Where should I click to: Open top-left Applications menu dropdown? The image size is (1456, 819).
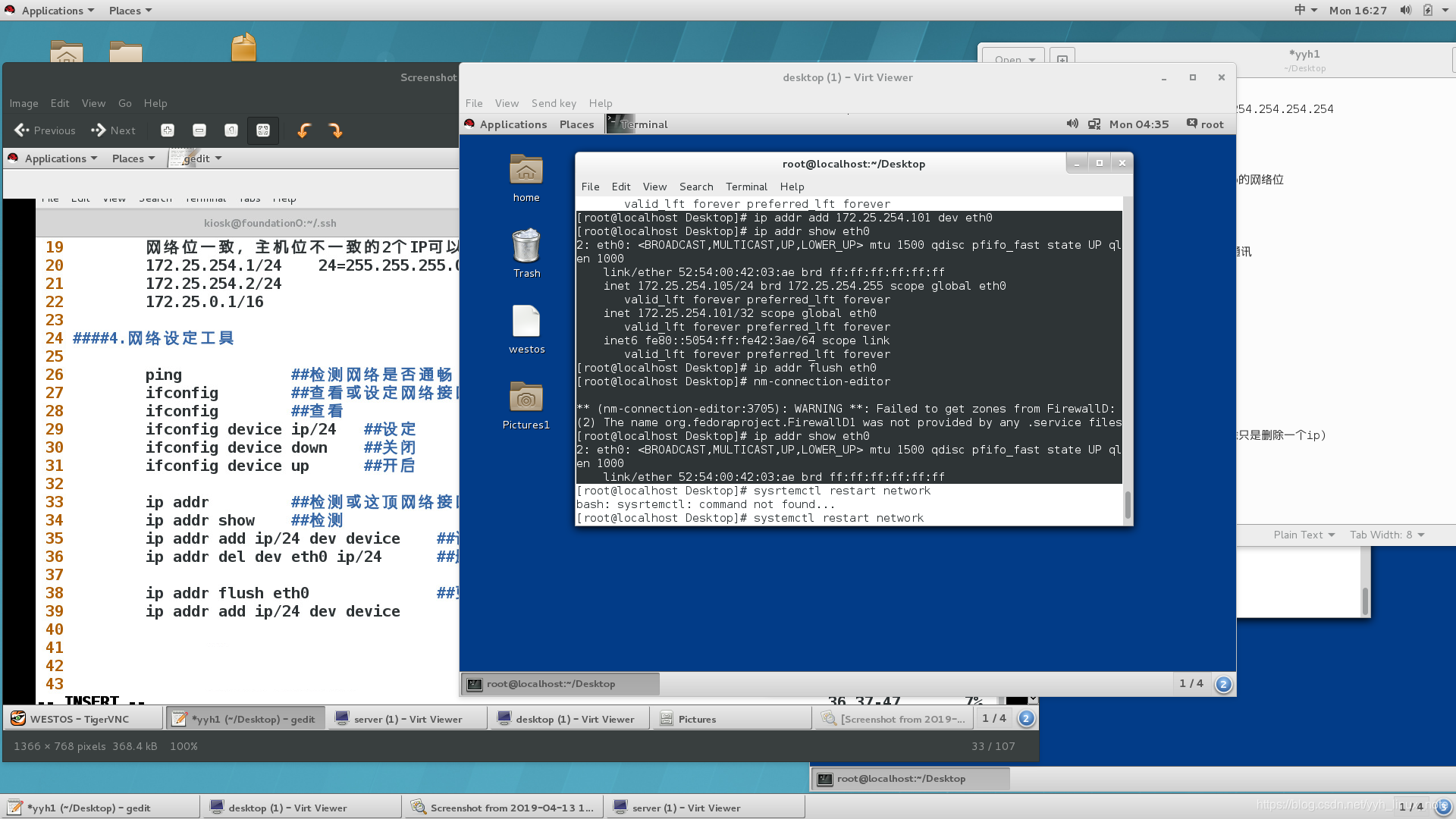pos(52,11)
